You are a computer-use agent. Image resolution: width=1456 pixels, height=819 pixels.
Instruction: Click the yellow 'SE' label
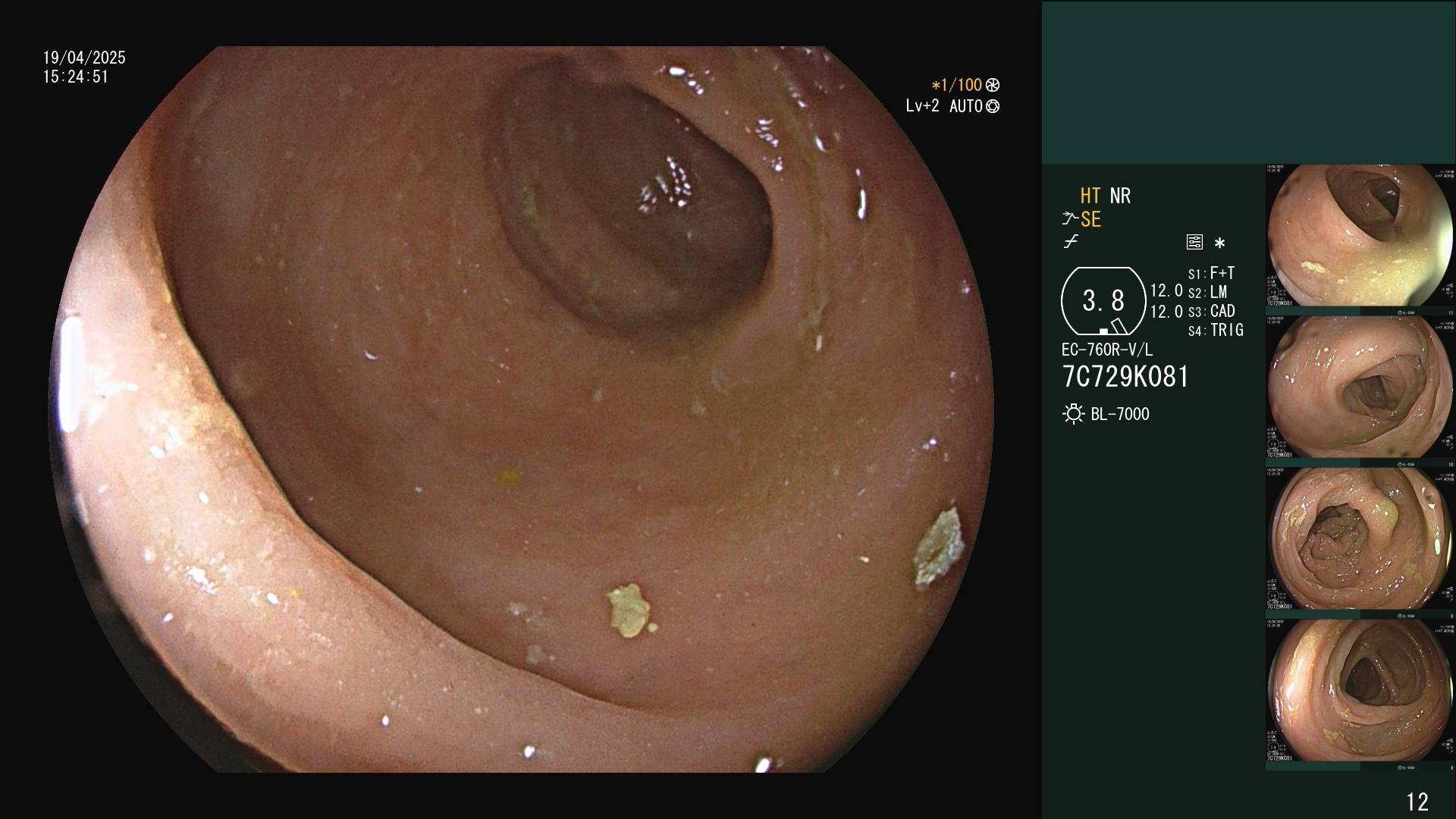click(1090, 219)
